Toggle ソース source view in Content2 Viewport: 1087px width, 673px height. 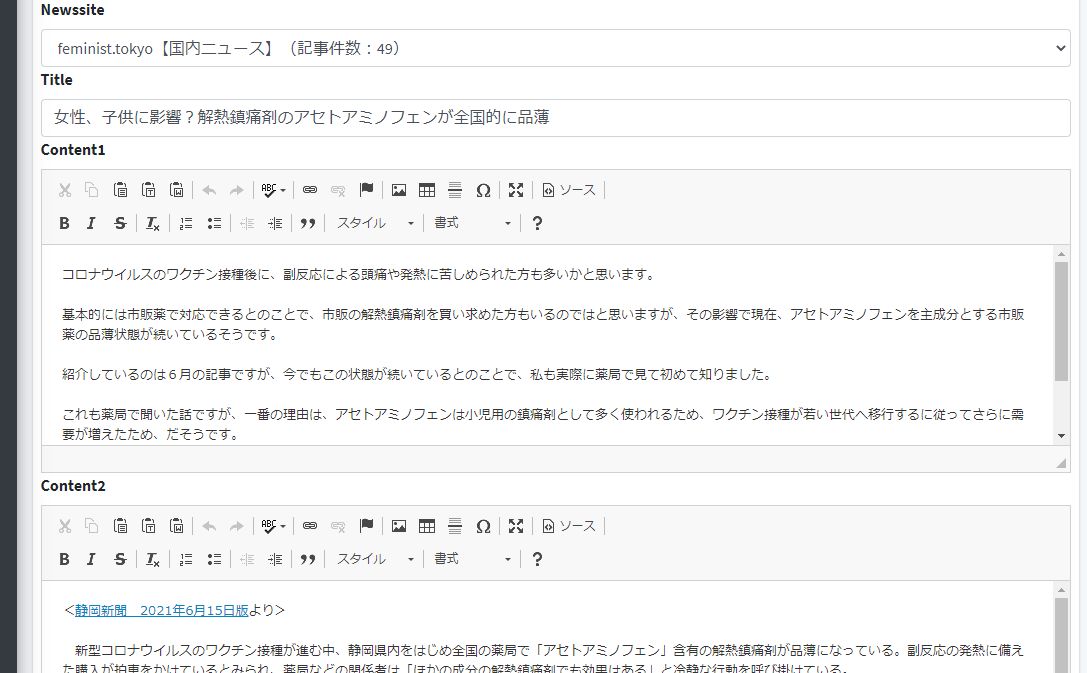(x=569, y=526)
